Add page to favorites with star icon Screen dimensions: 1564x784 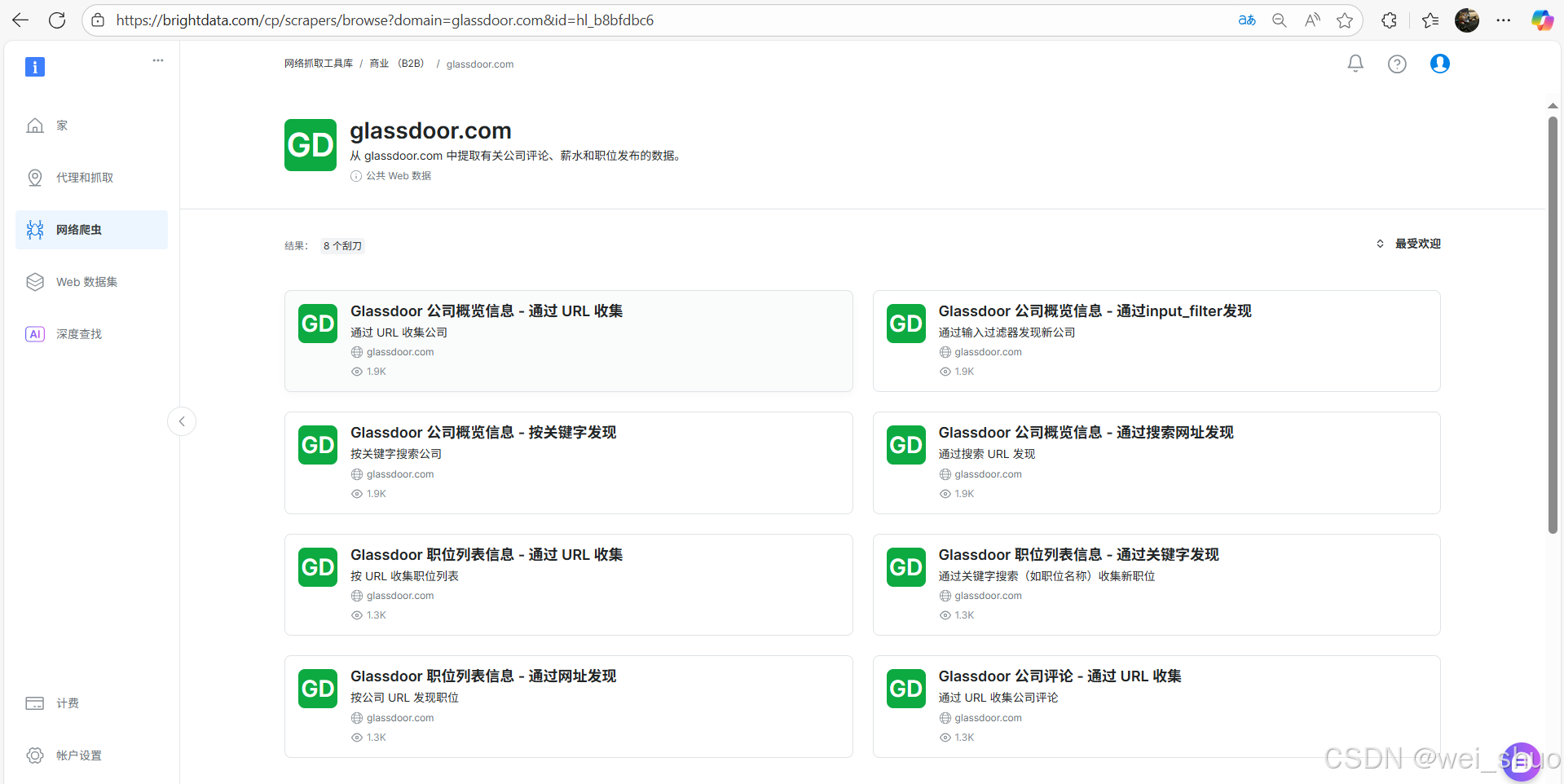coord(1345,20)
